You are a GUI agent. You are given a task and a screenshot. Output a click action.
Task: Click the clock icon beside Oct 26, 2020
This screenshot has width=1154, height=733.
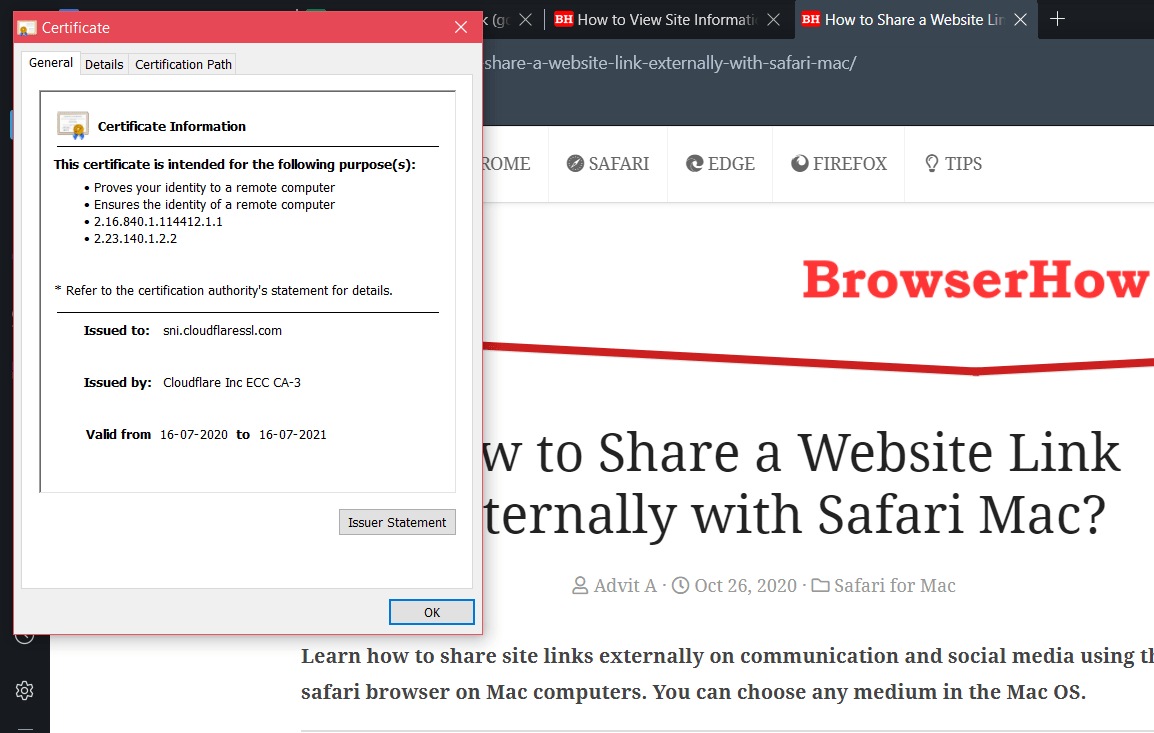(681, 586)
